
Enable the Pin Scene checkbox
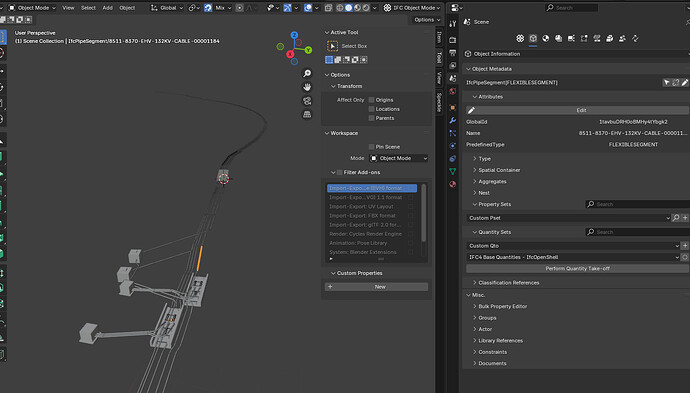click(371, 147)
